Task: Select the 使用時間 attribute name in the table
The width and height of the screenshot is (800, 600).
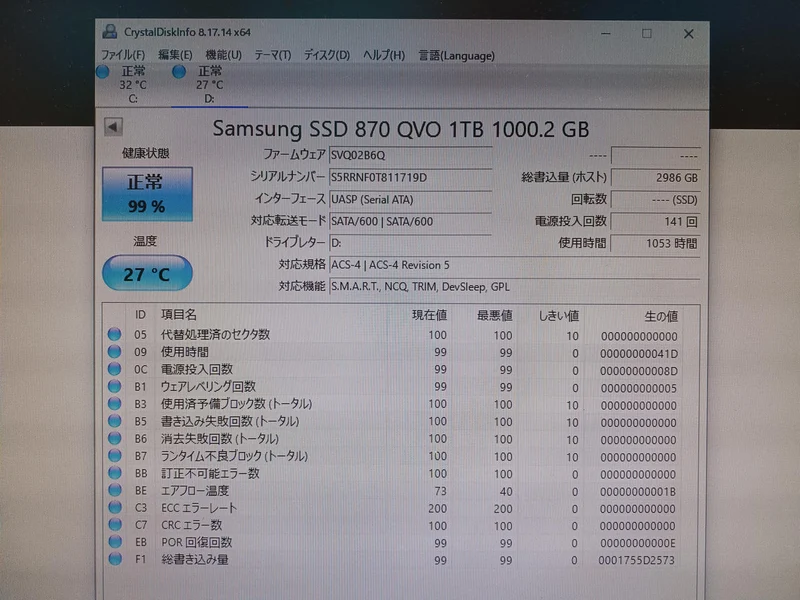Action: [x=185, y=352]
